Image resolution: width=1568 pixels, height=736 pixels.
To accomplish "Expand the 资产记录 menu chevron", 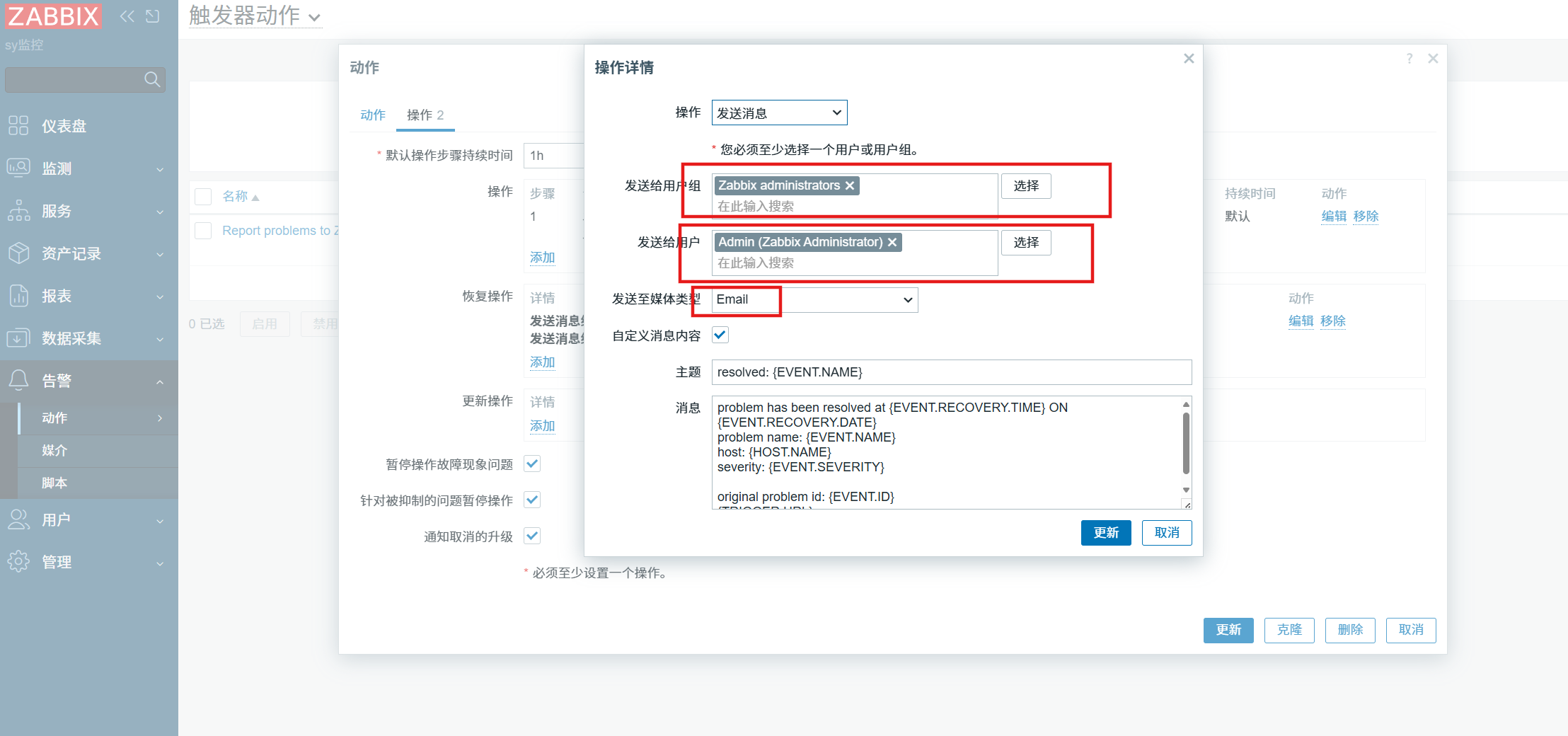I will click(x=160, y=255).
